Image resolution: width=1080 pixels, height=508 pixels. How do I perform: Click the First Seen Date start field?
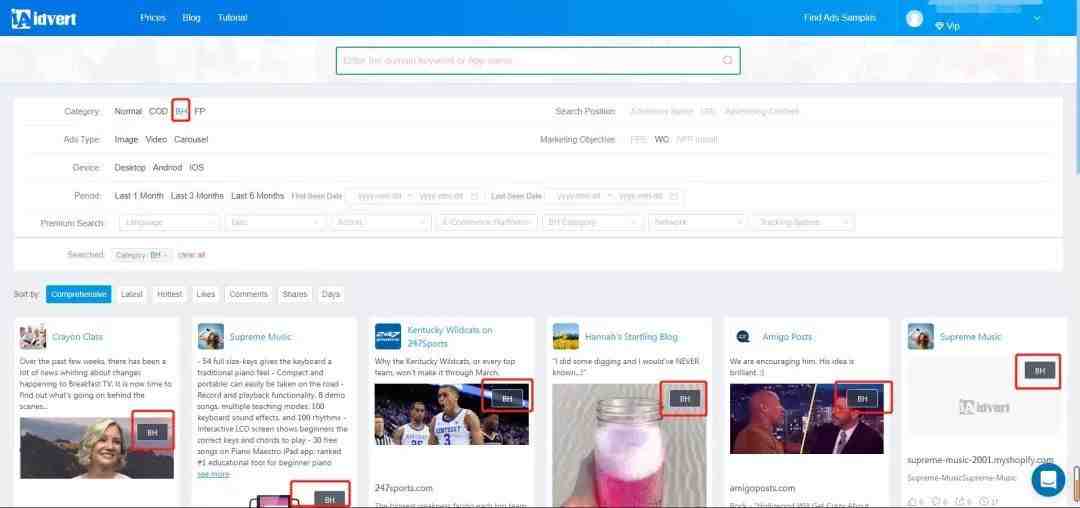click(x=380, y=196)
